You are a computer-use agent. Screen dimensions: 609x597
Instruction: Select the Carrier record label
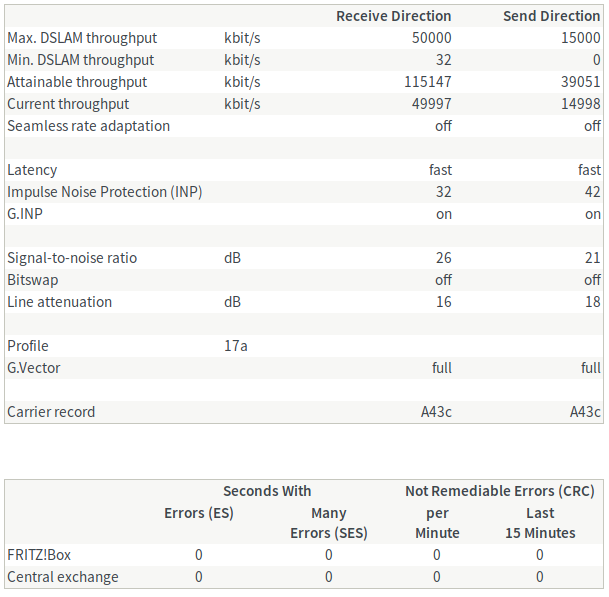pyautogui.click(x=51, y=412)
